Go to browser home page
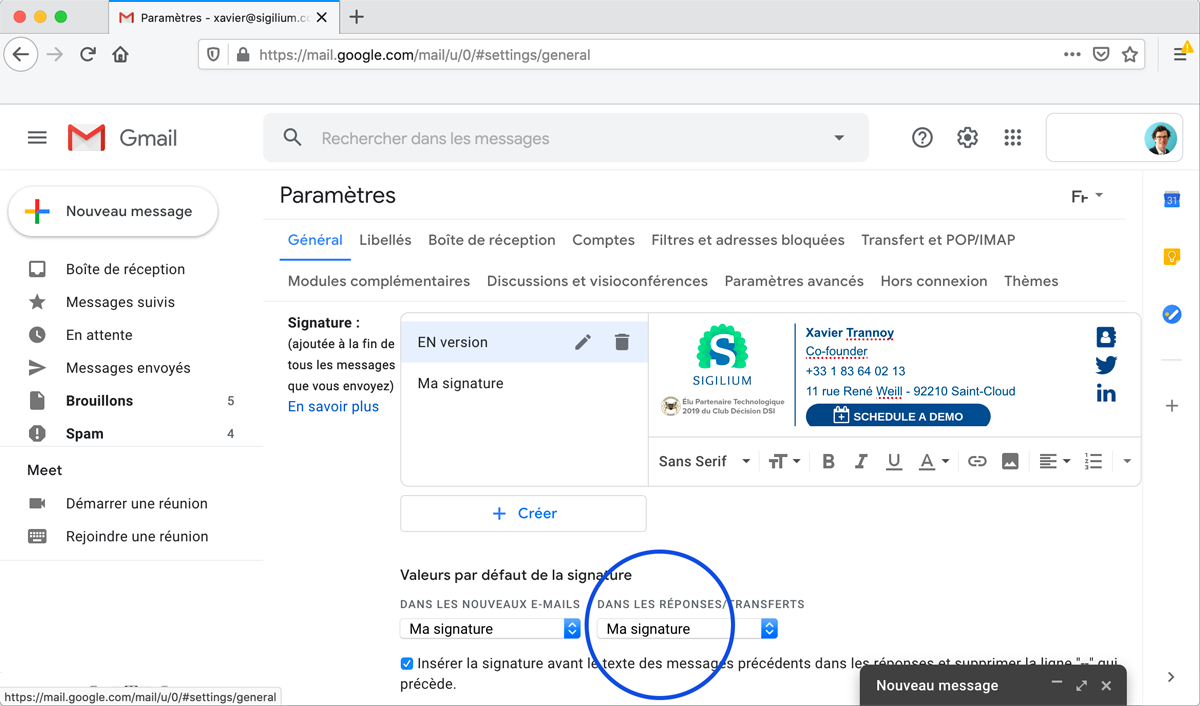This screenshot has width=1200, height=706. tap(121, 54)
